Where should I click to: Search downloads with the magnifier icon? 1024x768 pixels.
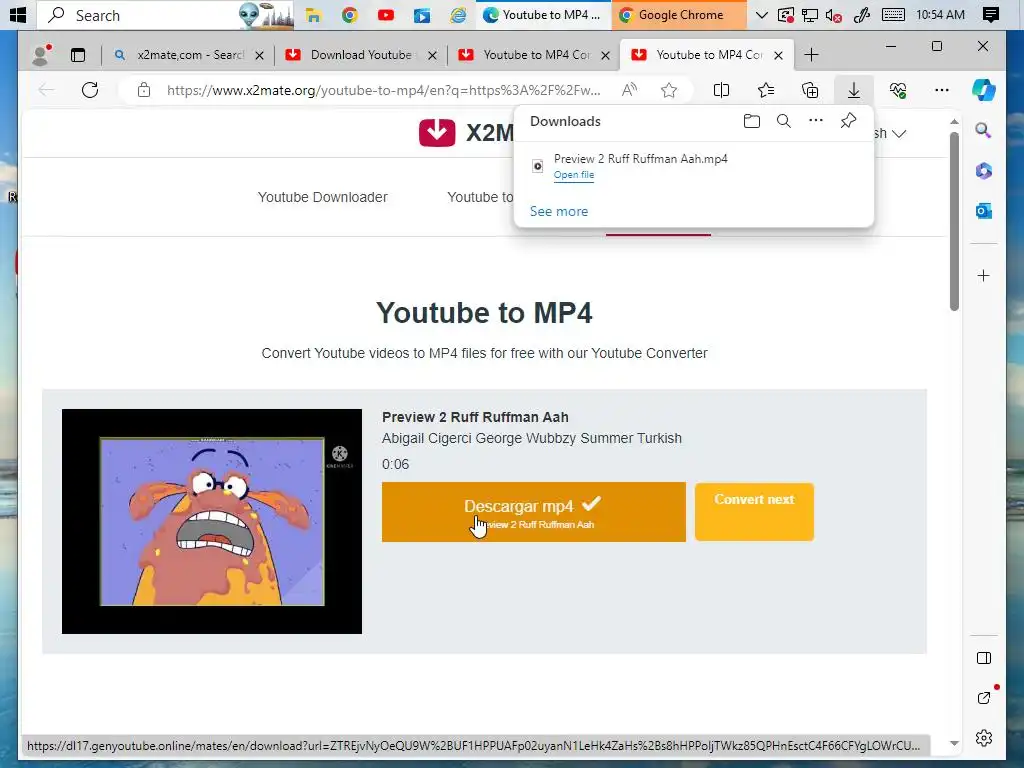point(784,121)
